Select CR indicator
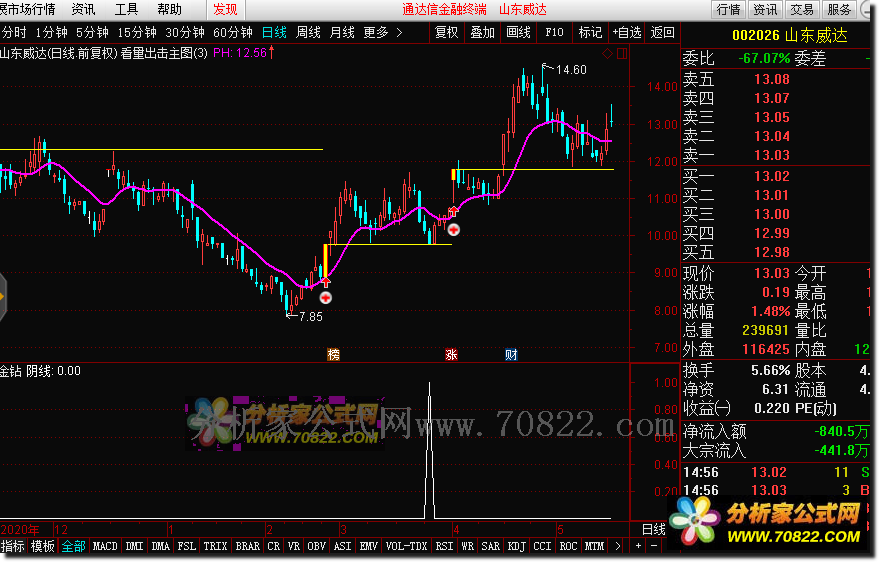Screen dimensions: 880x562 [x=274, y=546]
